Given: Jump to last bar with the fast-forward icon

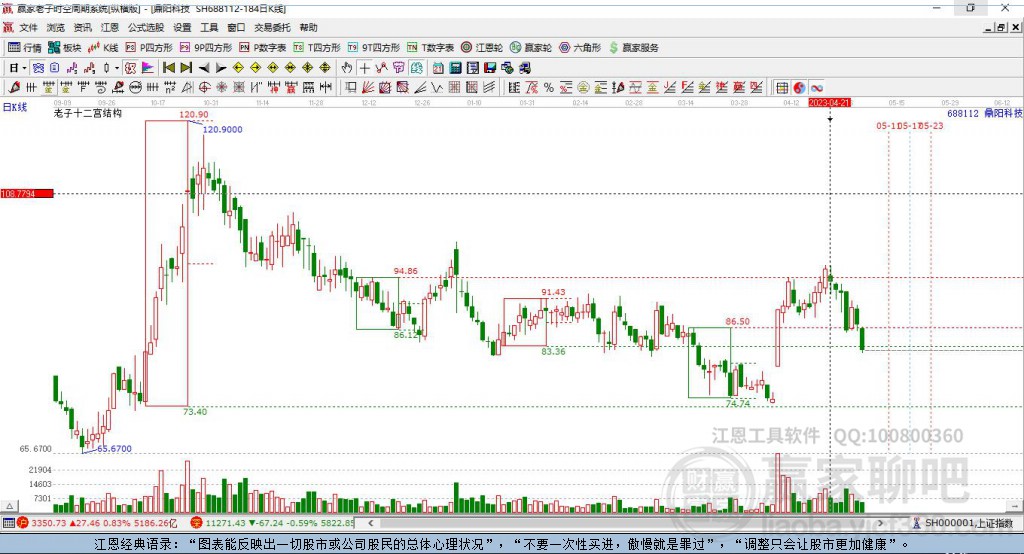Looking at the screenshot, I should pyautogui.click(x=186, y=68).
